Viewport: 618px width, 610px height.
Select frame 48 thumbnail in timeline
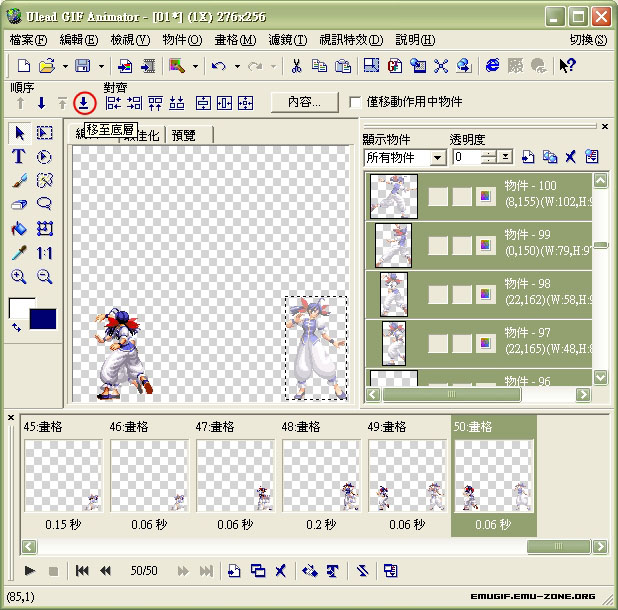tap(321, 476)
